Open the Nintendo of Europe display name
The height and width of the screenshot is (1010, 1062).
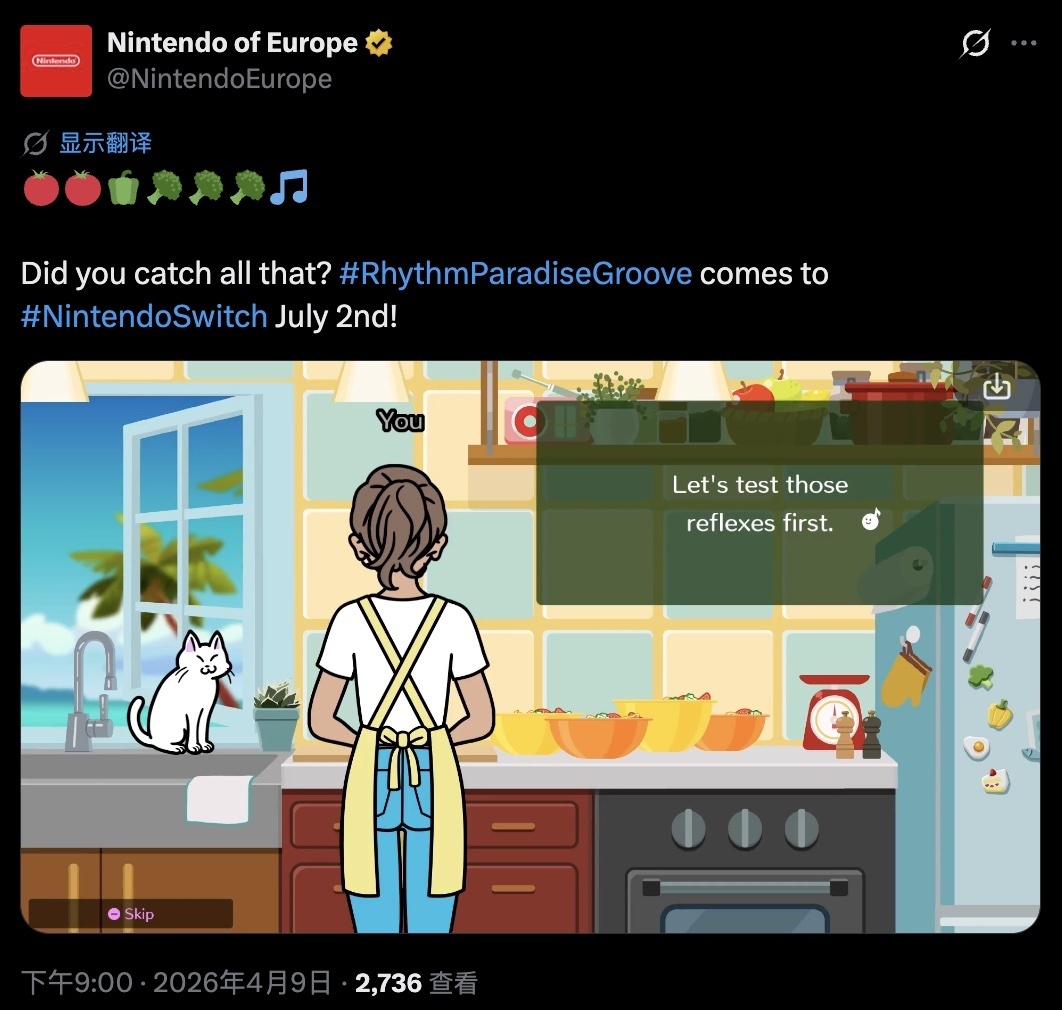pyautogui.click(x=232, y=43)
